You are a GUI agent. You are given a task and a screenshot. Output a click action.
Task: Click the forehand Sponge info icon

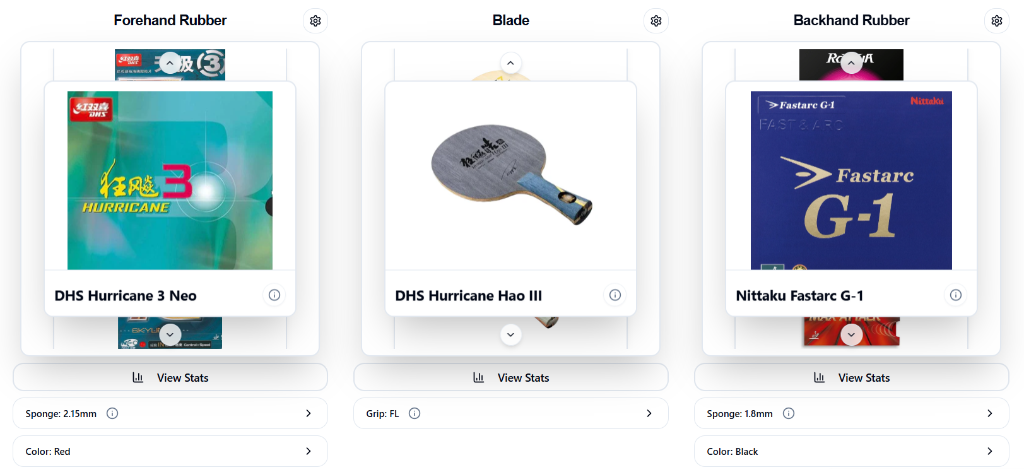point(112,413)
